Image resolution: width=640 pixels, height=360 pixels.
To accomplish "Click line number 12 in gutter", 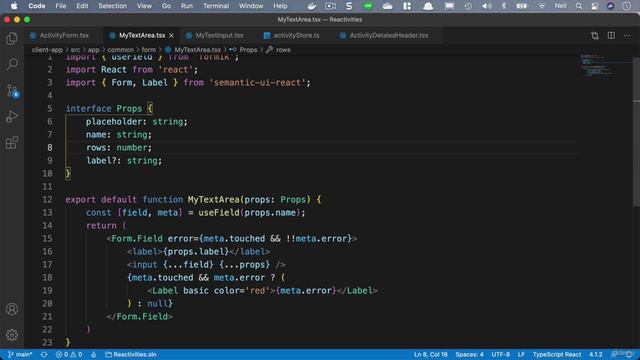I will [47, 200].
